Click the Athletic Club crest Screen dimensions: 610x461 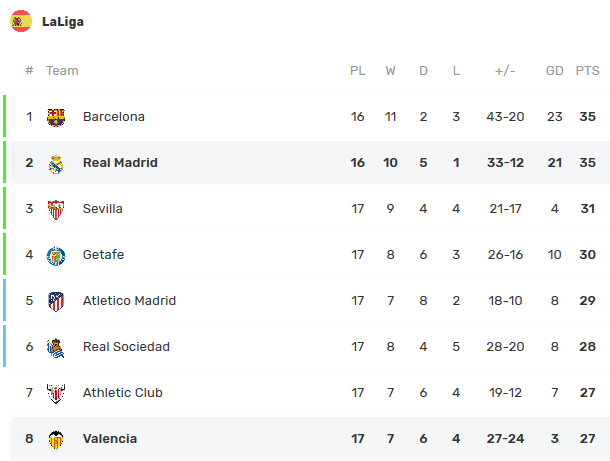(56, 393)
